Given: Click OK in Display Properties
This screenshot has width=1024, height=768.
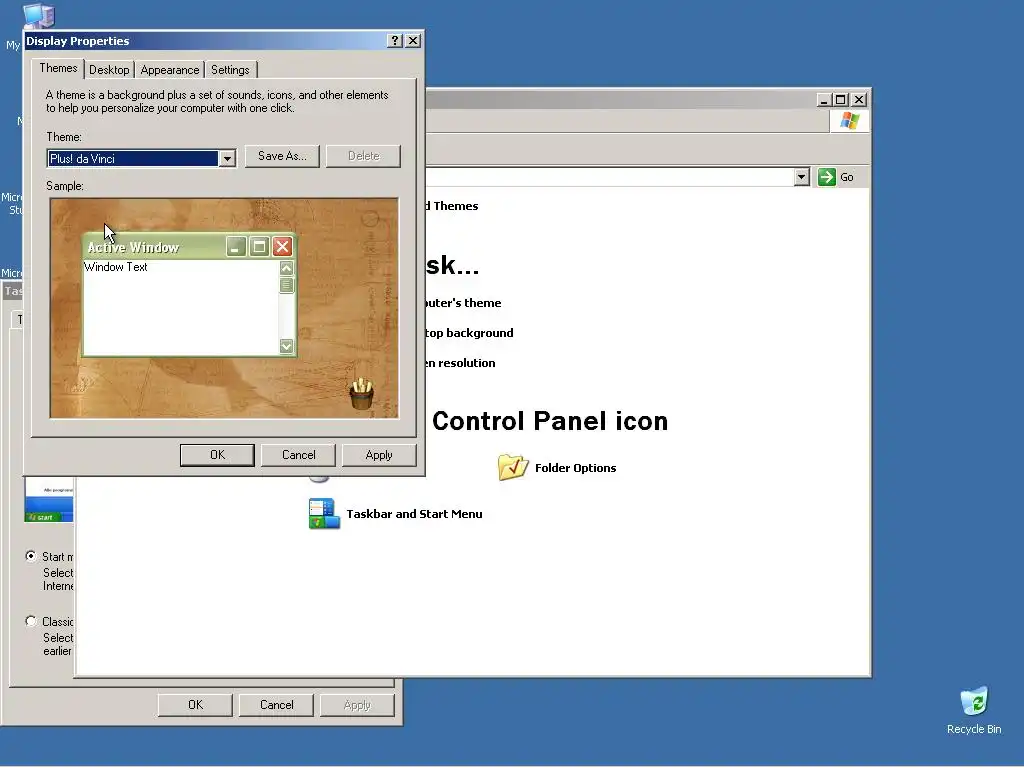Looking at the screenshot, I should 217,455.
